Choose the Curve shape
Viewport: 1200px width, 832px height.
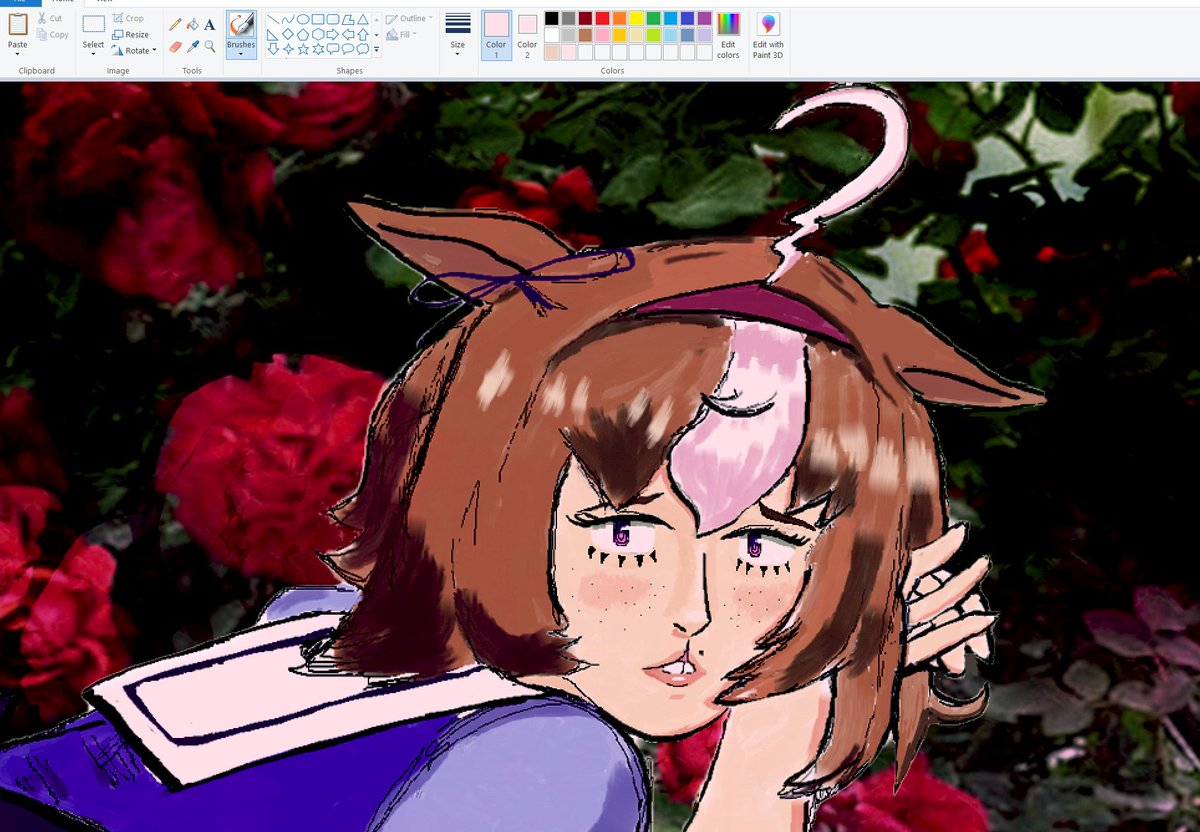[x=288, y=19]
